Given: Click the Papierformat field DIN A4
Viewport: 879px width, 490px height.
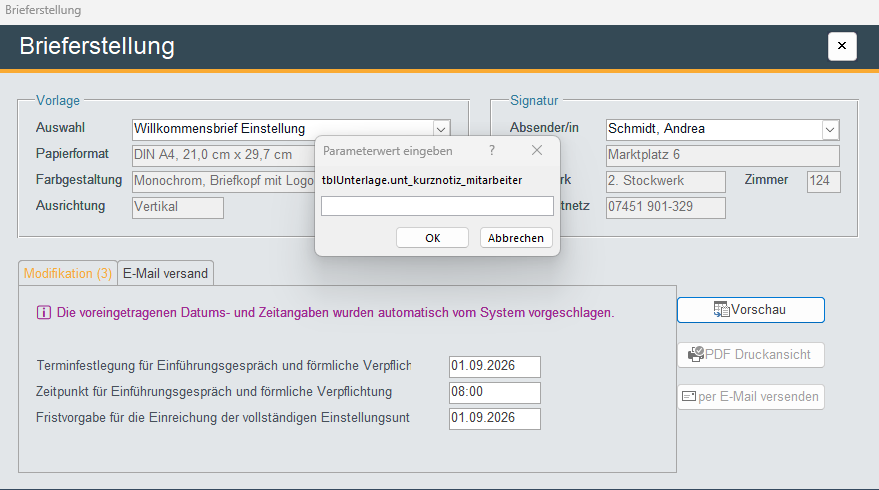Looking at the screenshot, I should pyautogui.click(x=224, y=155).
